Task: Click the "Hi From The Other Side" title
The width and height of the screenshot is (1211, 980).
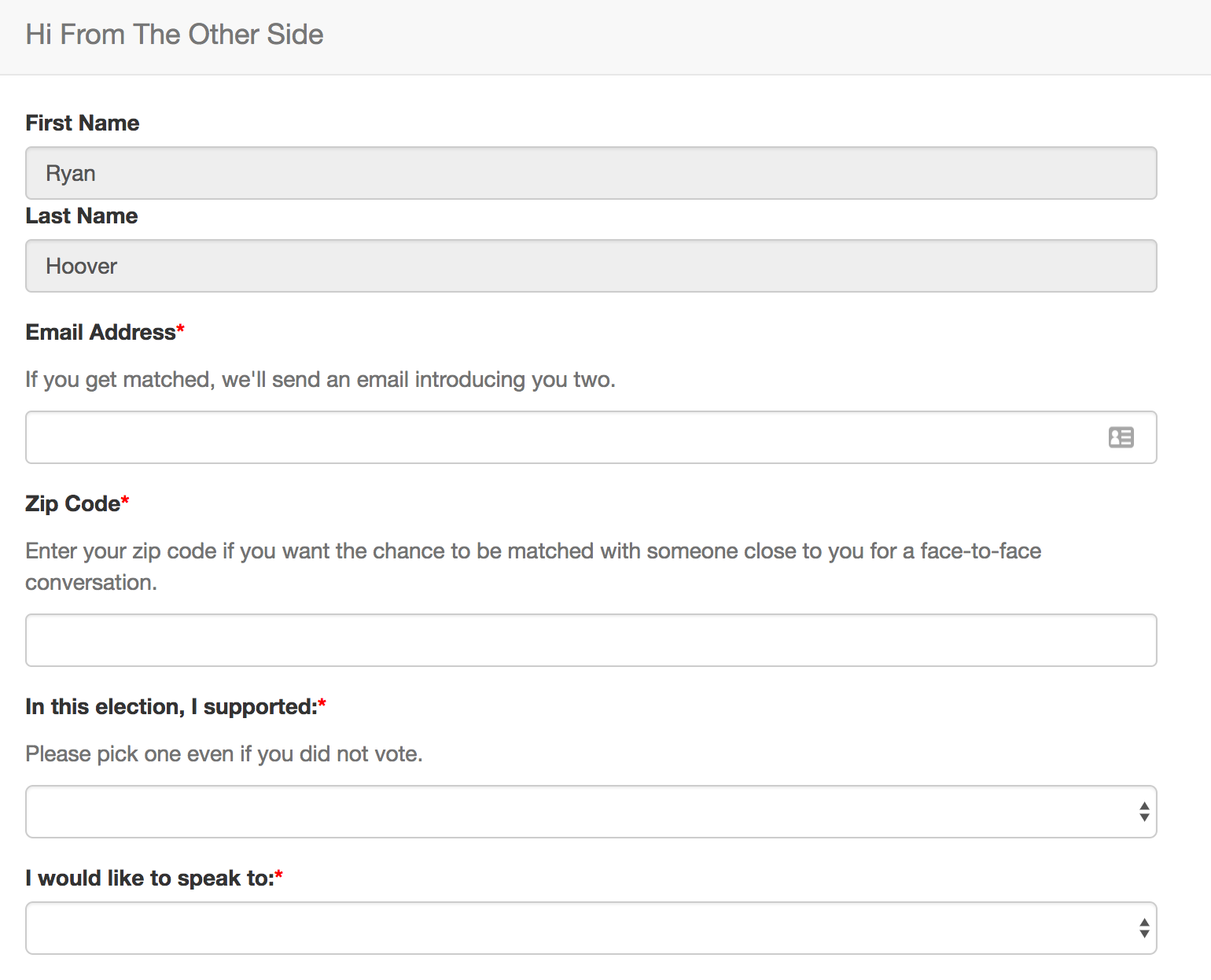Action: (175, 35)
